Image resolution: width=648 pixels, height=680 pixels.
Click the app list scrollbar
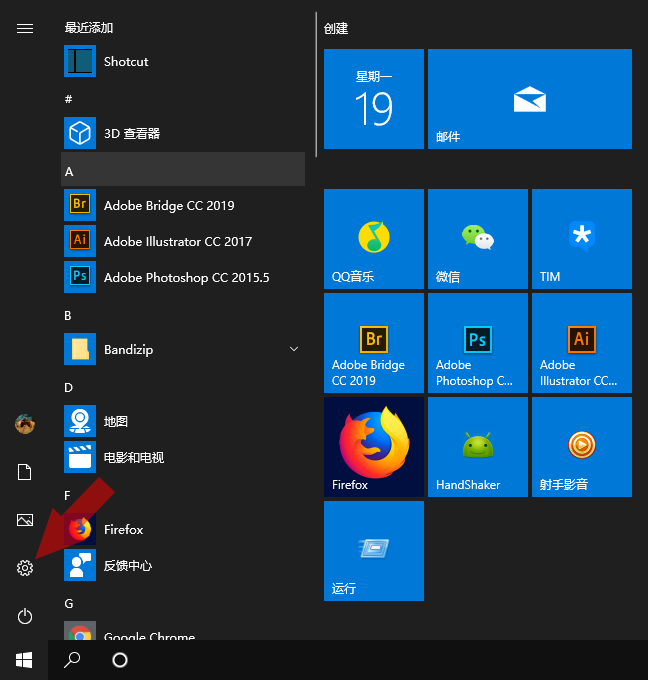tap(316, 85)
